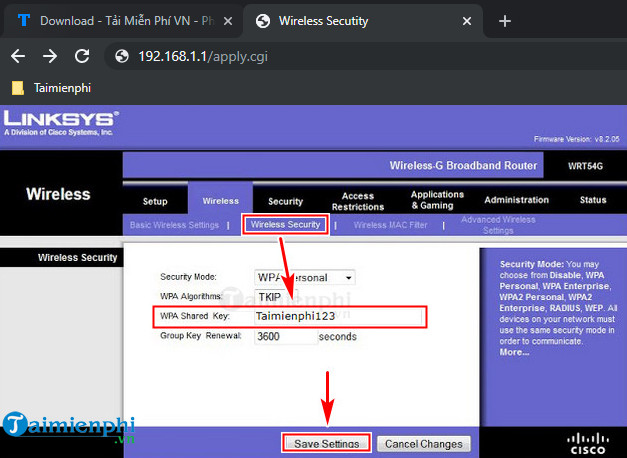Open Advanced Wireless Settings sub-tab

coord(498,225)
